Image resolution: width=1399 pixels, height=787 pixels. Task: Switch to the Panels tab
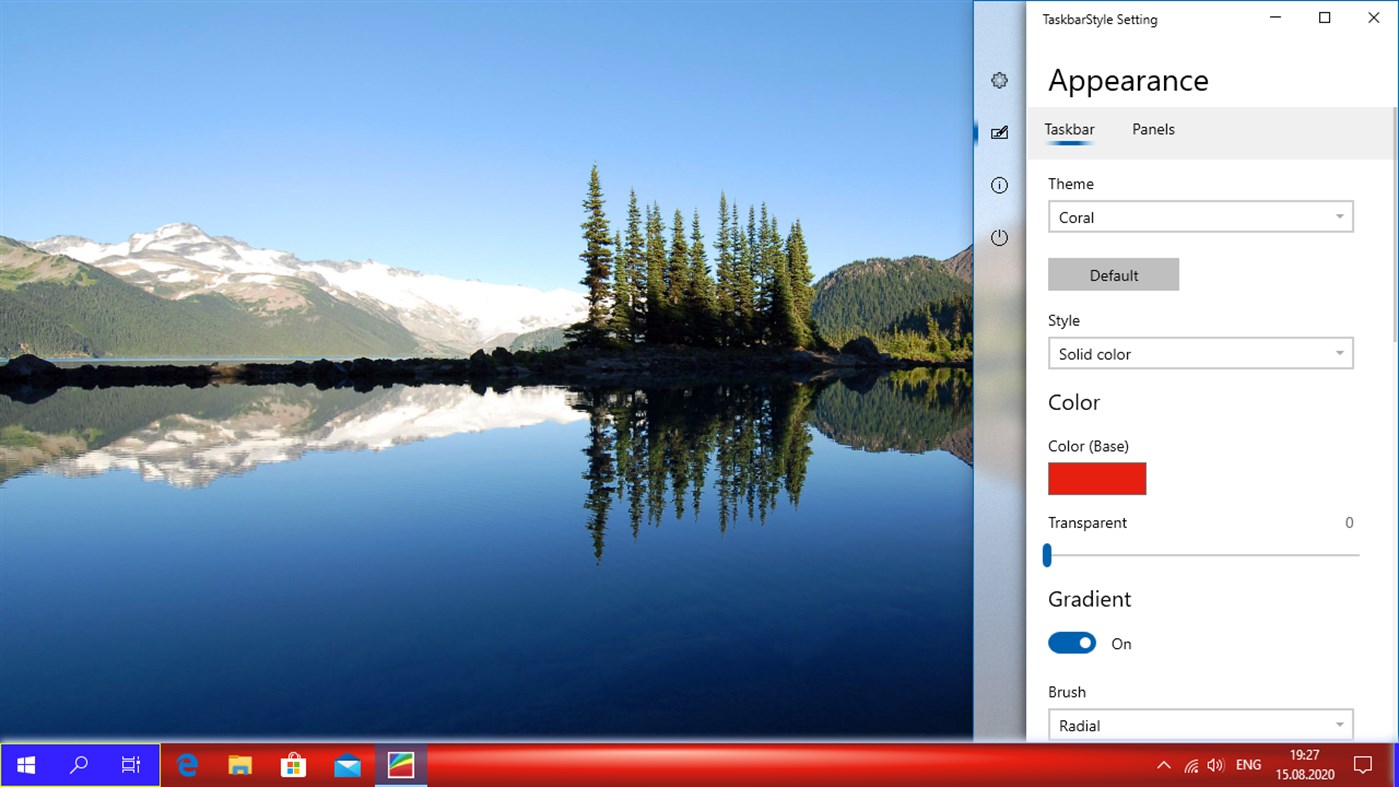pyautogui.click(x=1152, y=129)
